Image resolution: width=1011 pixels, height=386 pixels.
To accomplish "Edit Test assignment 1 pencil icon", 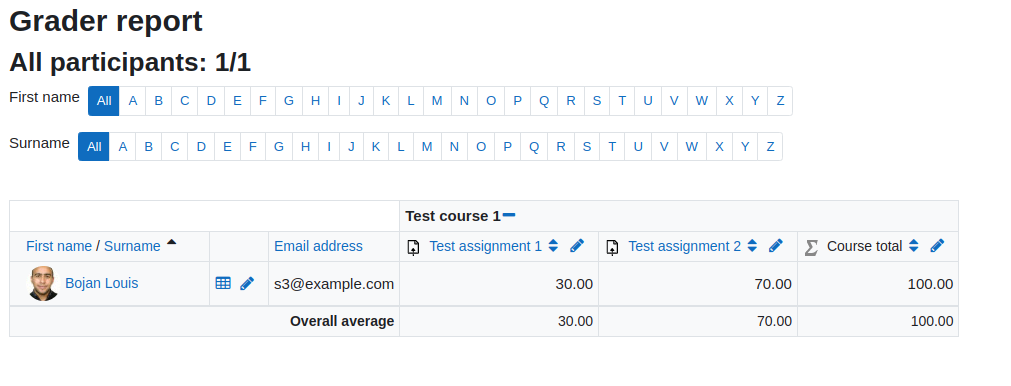I will pos(577,246).
